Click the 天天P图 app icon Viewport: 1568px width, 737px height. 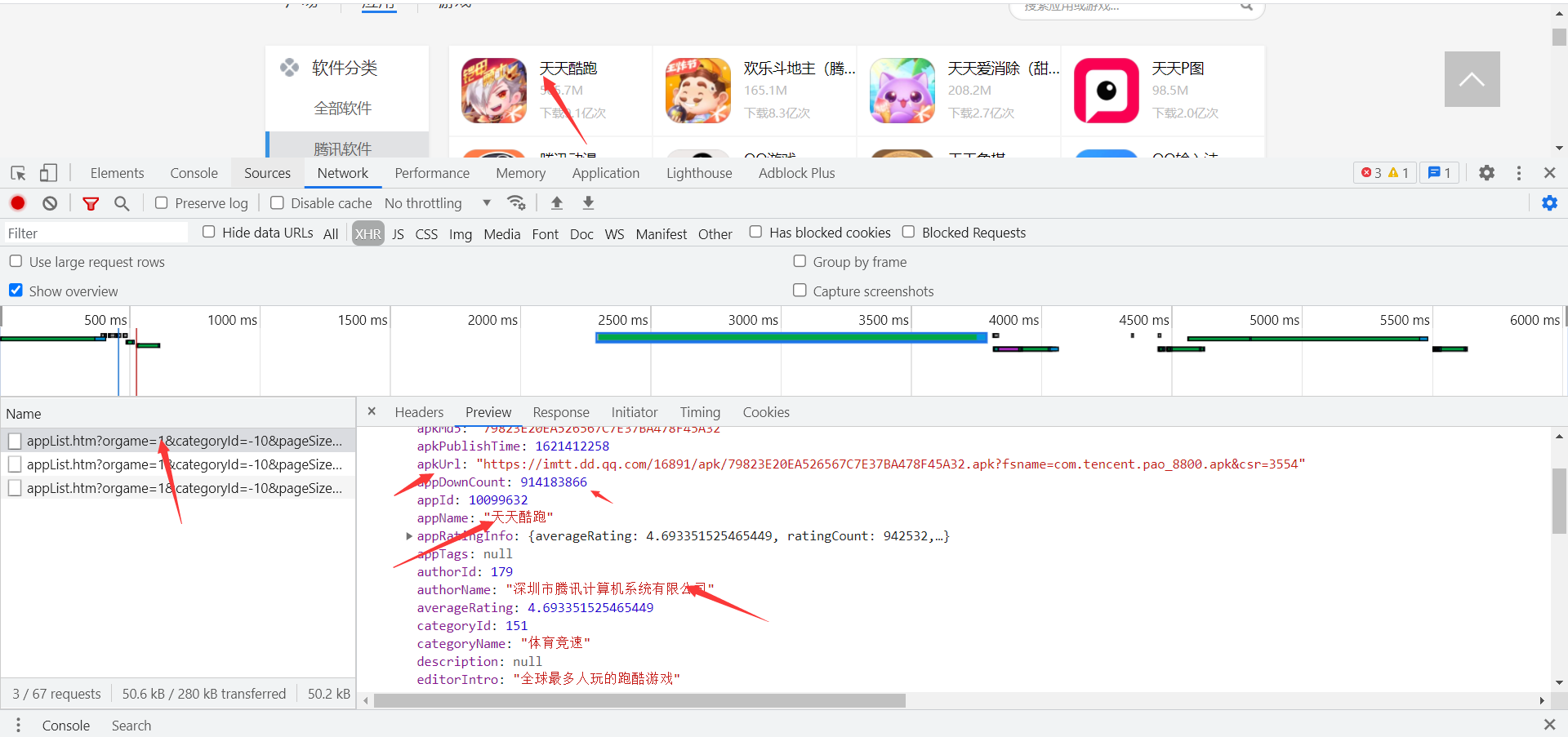tap(1107, 91)
